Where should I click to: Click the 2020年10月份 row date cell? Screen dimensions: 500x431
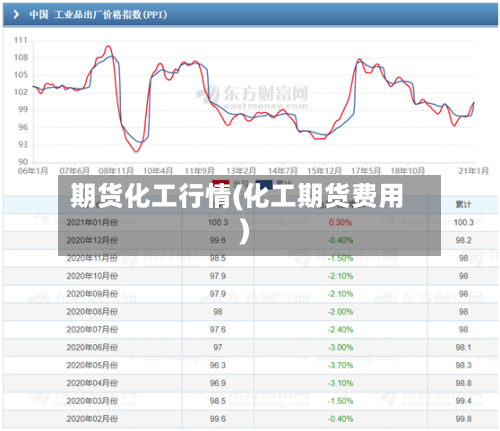92,276
